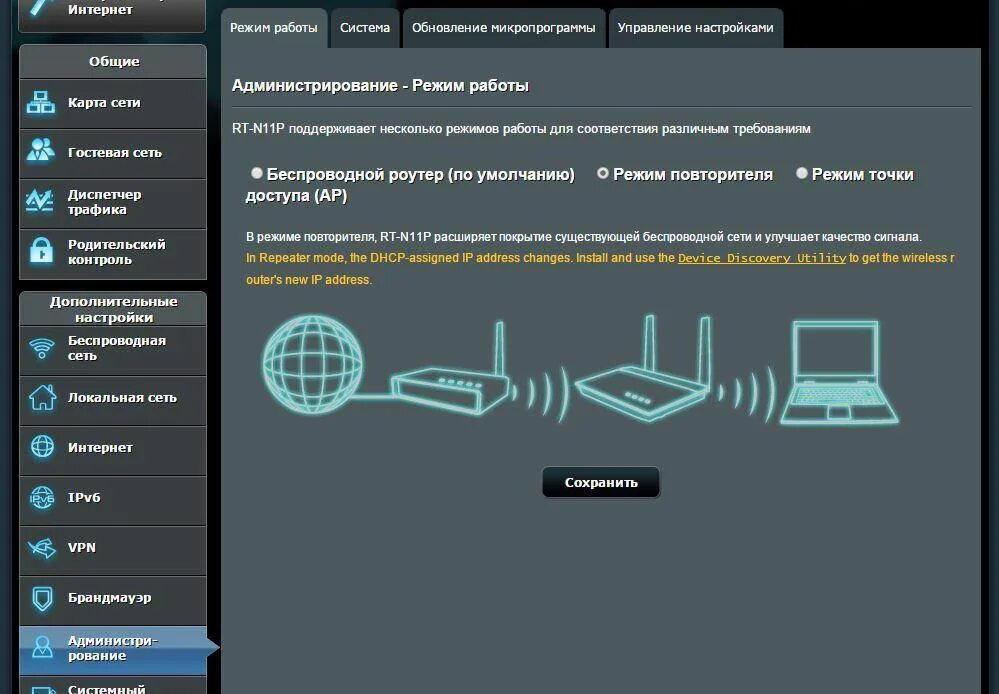Click the house icon for Локальная сеть
Viewport: 999px width, 694px height.
(x=42, y=398)
